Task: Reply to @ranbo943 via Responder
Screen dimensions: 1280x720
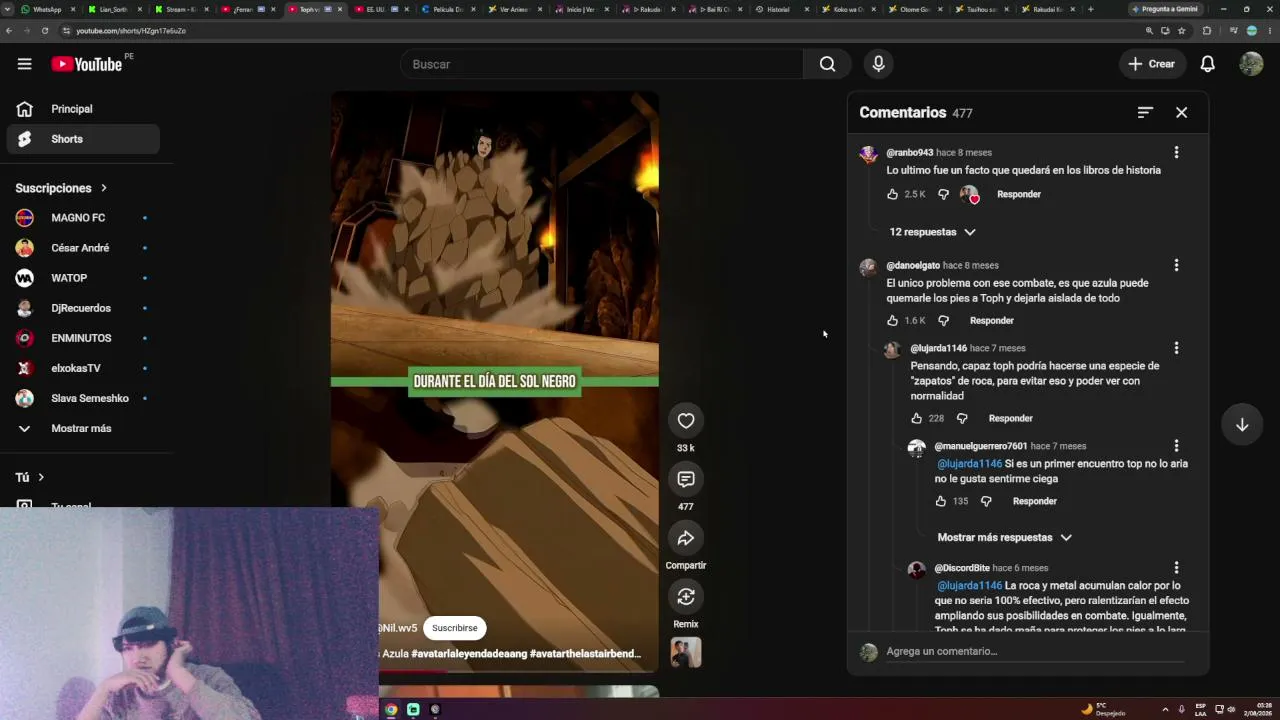Action: click(x=1019, y=194)
